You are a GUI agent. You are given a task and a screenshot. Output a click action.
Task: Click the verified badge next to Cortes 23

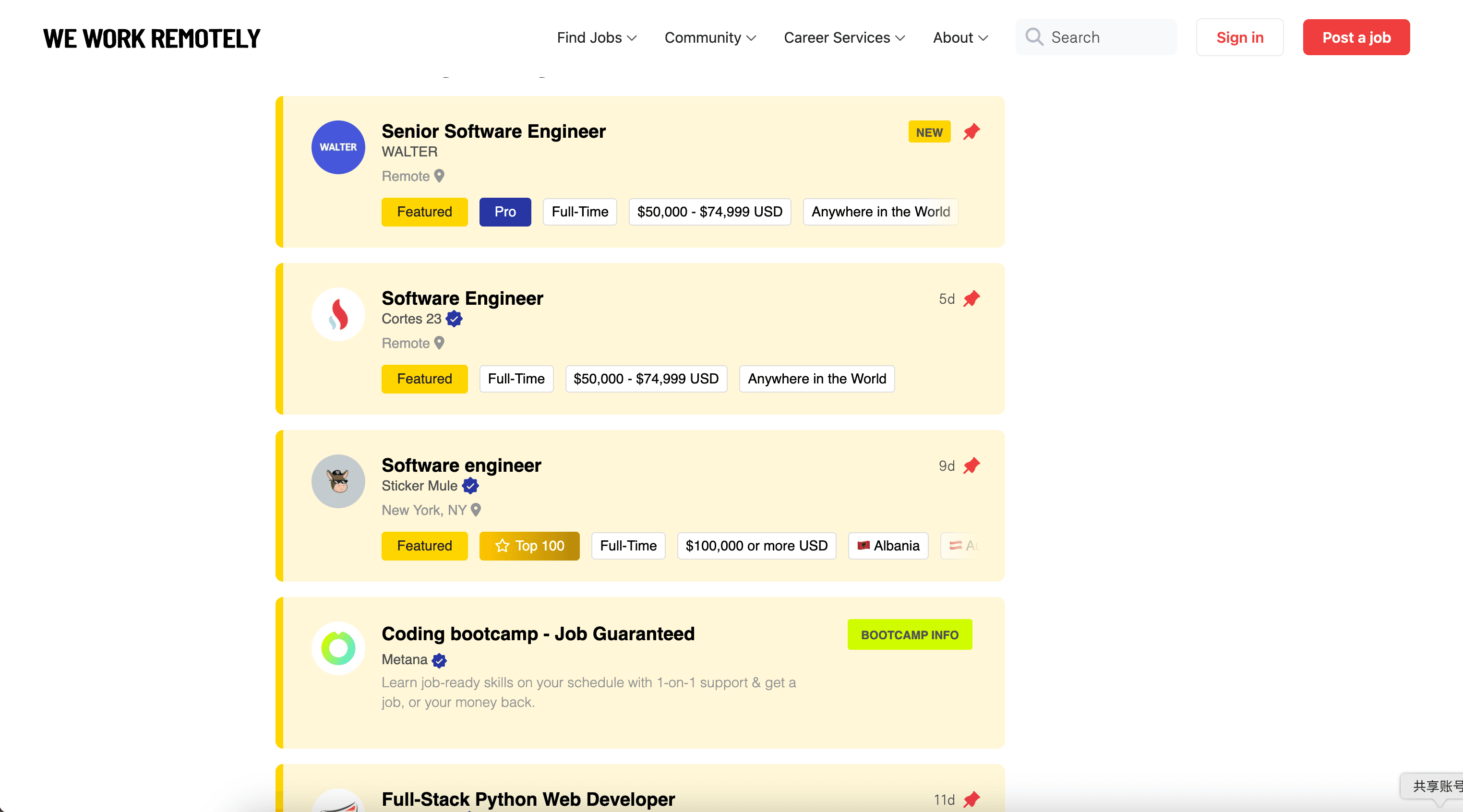(x=454, y=319)
